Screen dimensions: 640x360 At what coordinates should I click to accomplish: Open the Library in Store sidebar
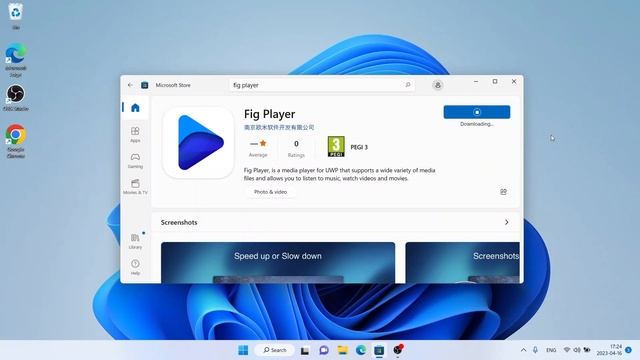[135, 241]
